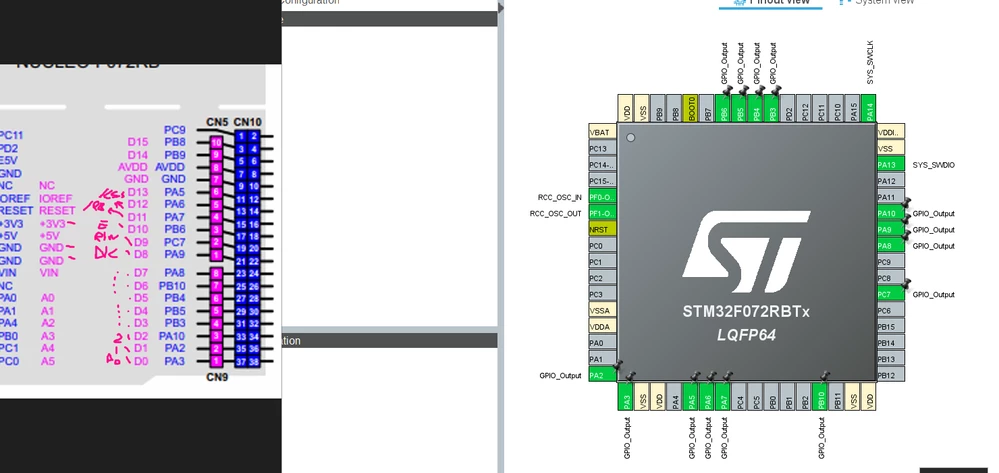Select the PB8 pin on the chip
Screen dimensions: 999x473
click(x=674, y=108)
